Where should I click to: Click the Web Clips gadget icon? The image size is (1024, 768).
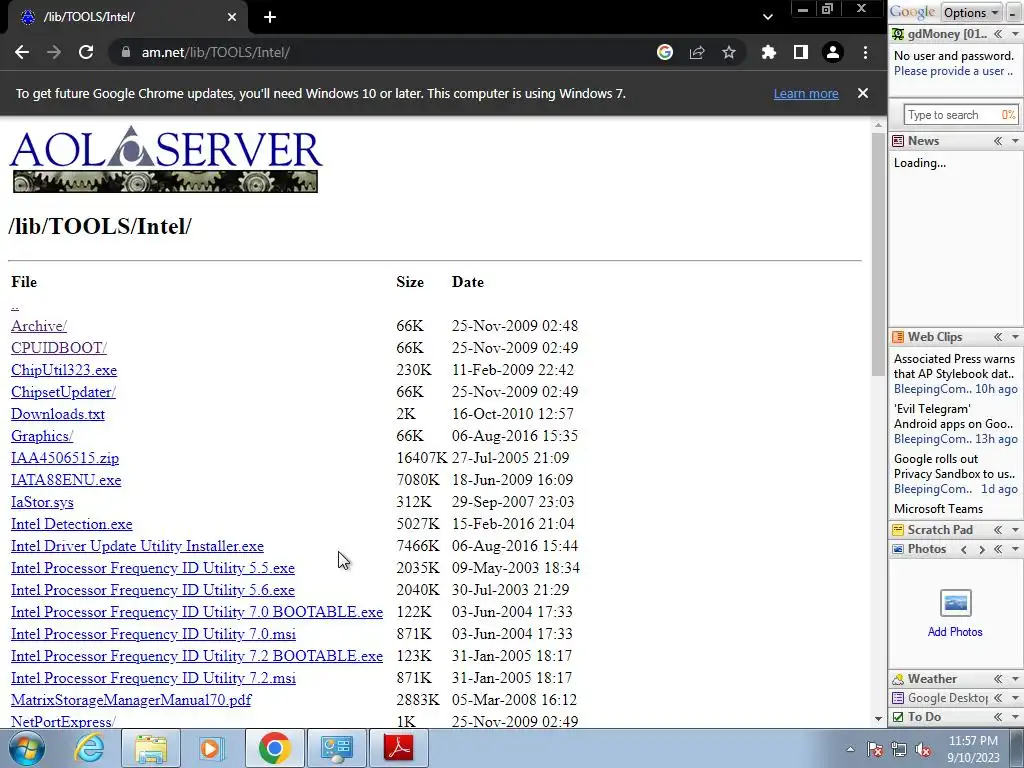coord(898,337)
